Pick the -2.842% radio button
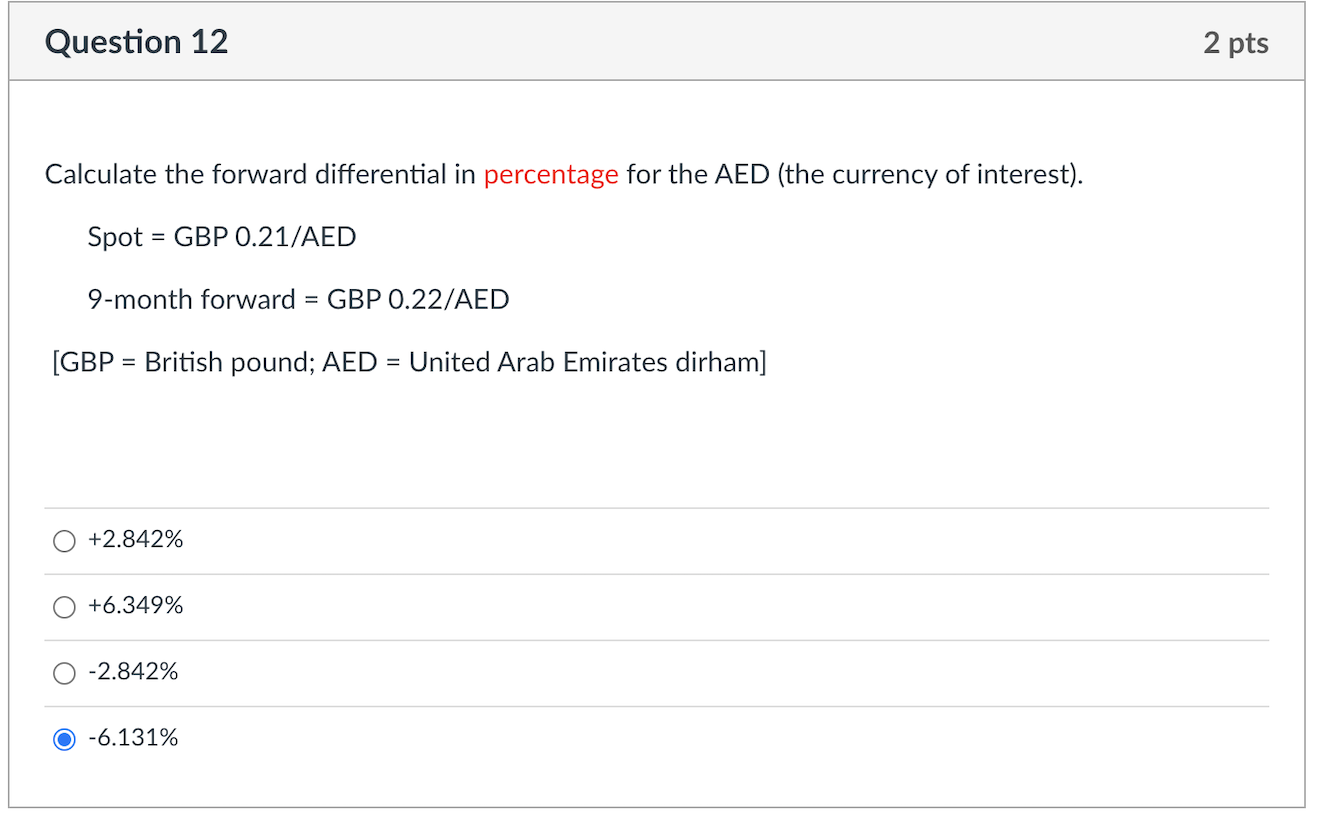This screenshot has width=1326, height=820. point(64,673)
